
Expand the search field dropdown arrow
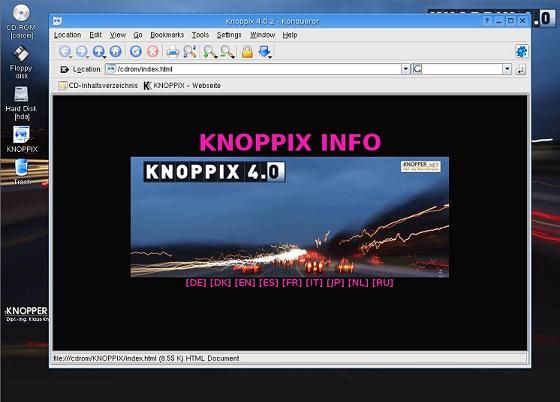(507, 69)
